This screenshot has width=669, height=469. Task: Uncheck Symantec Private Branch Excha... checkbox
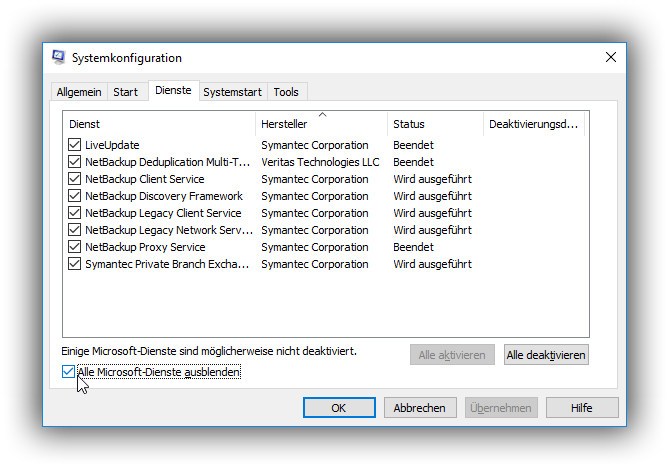tap(74, 264)
